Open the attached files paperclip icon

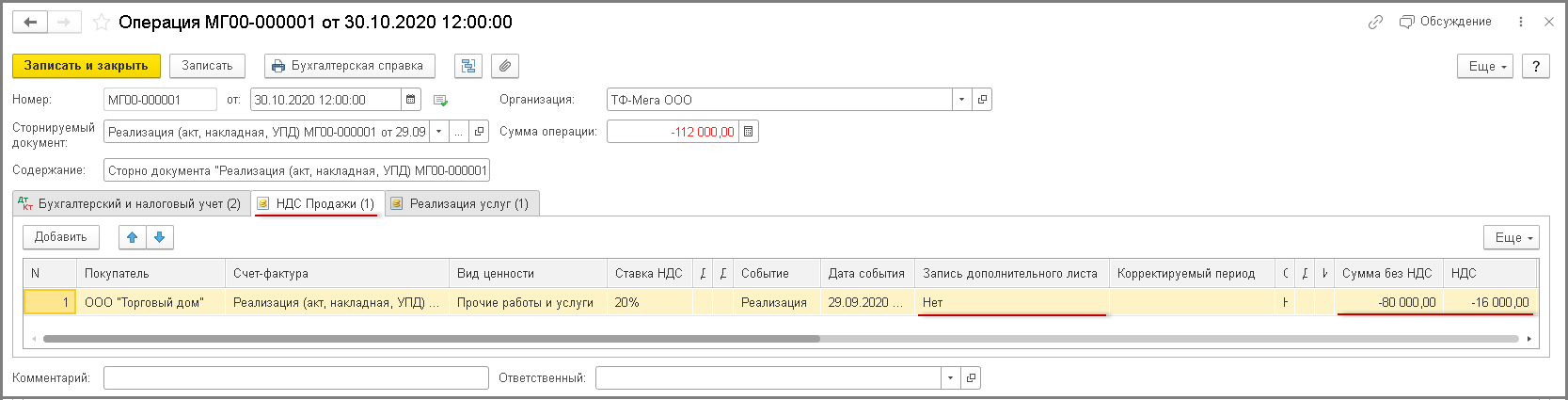coord(505,66)
